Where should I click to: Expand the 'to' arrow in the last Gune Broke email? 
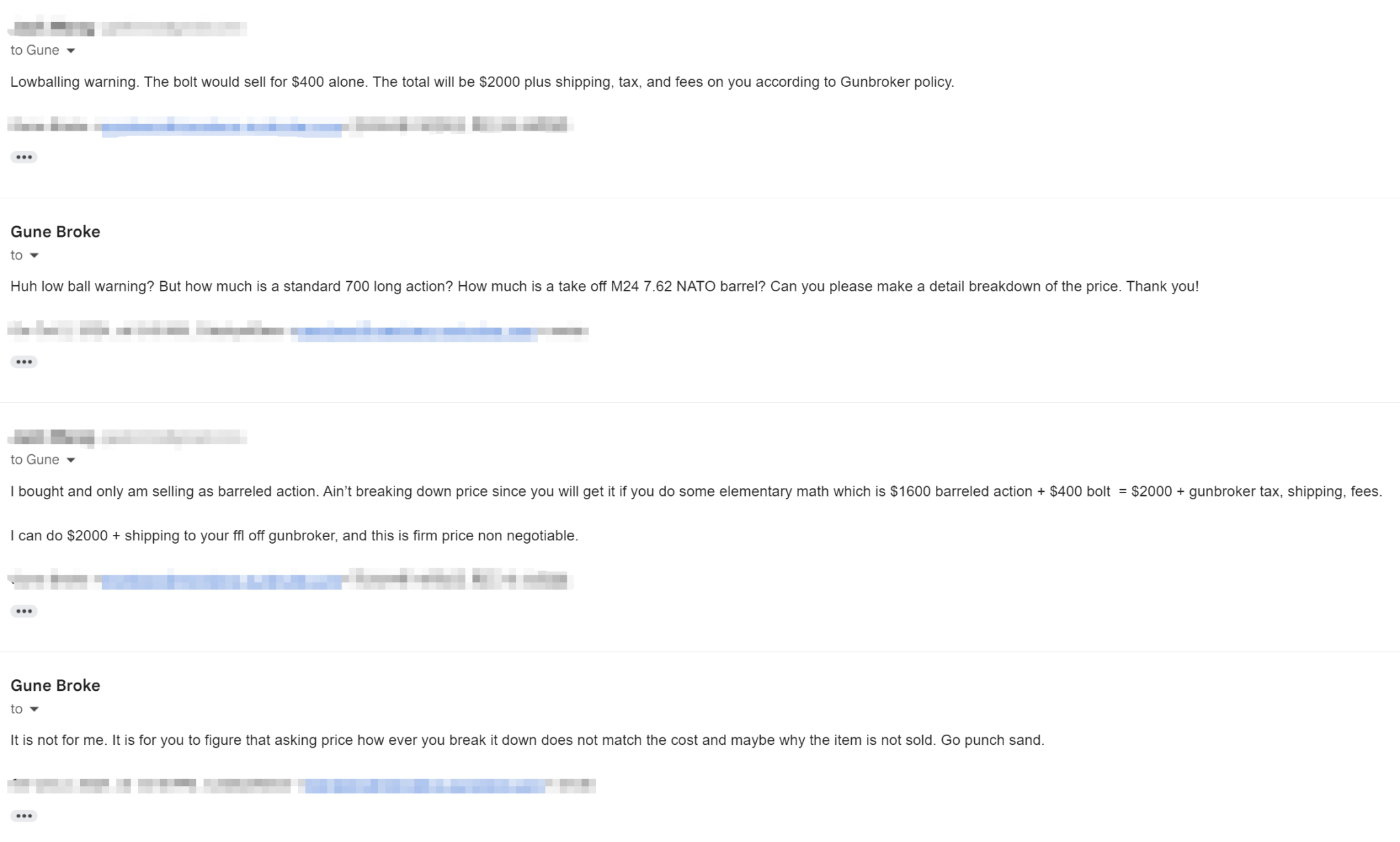pos(34,709)
